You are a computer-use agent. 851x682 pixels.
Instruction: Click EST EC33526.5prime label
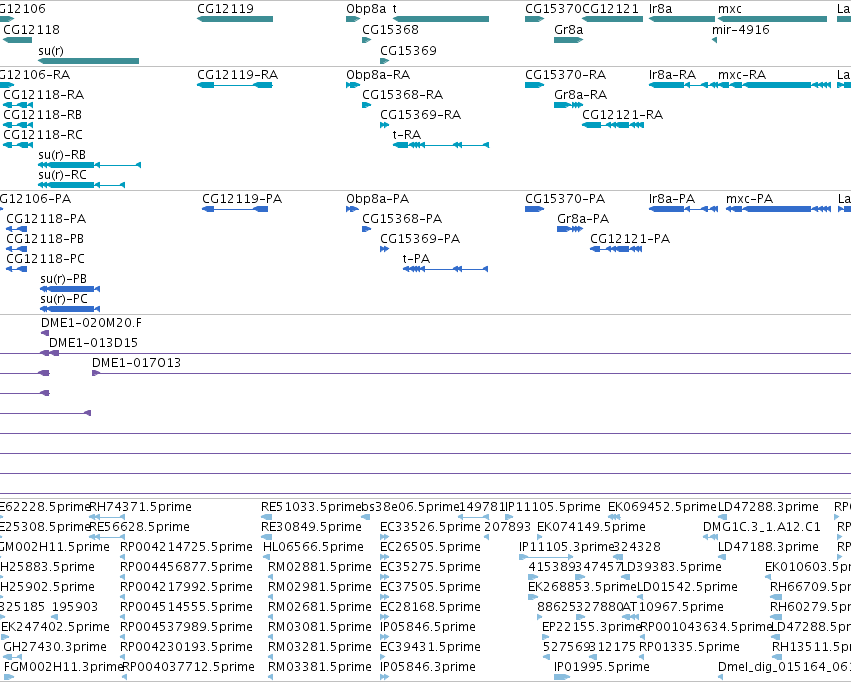[x=430, y=527]
